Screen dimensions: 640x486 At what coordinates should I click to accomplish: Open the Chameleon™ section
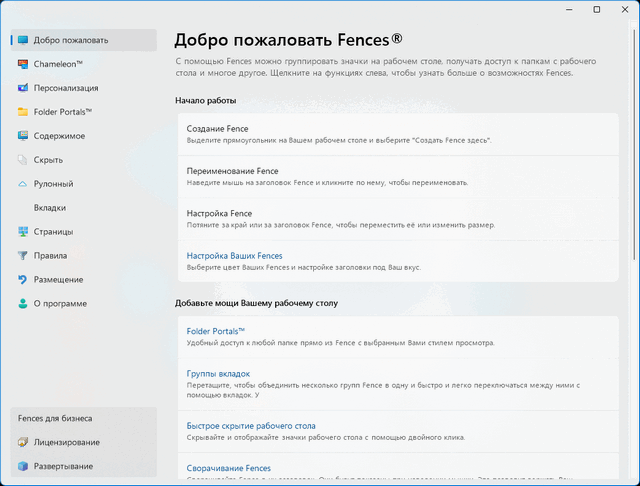click(x=84, y=64)
